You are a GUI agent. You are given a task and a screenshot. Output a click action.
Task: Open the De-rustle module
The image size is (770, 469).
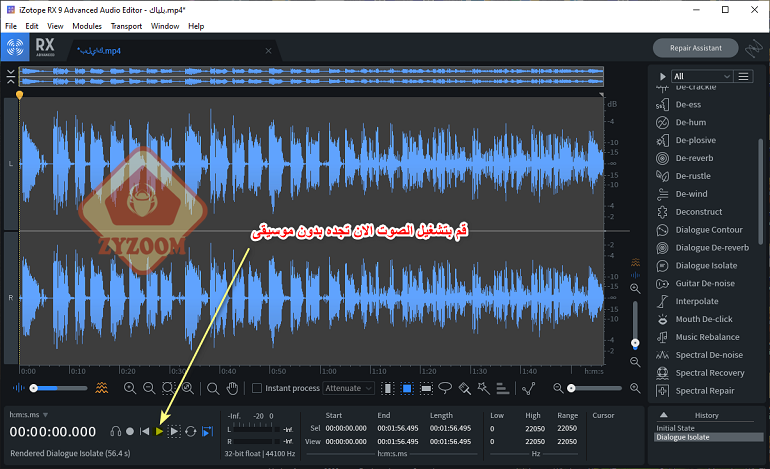point(692,176)
